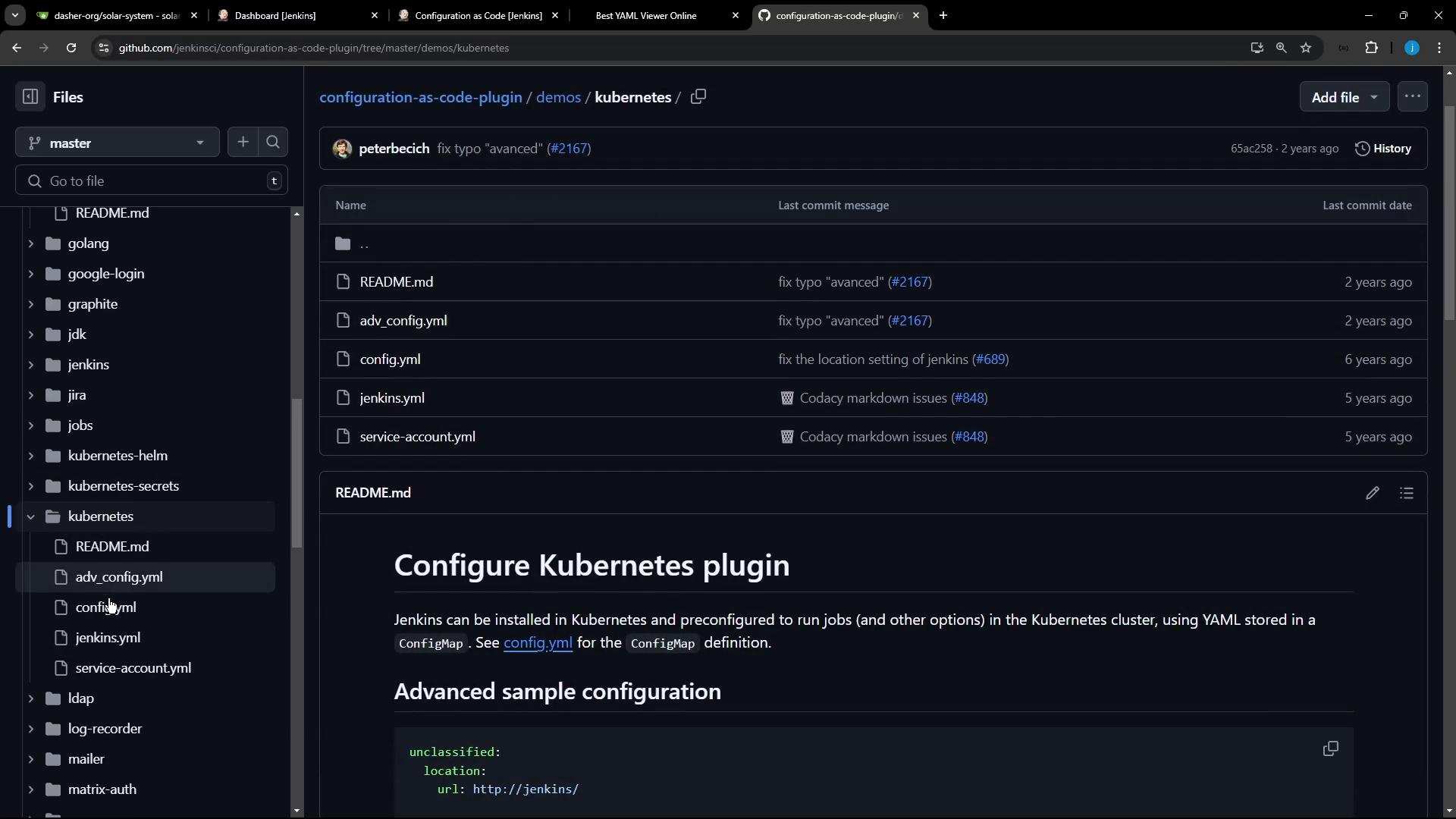Viewport: 1456px width, 819px height.
Task: Click the Go to file search field
Action: (152, 181)
